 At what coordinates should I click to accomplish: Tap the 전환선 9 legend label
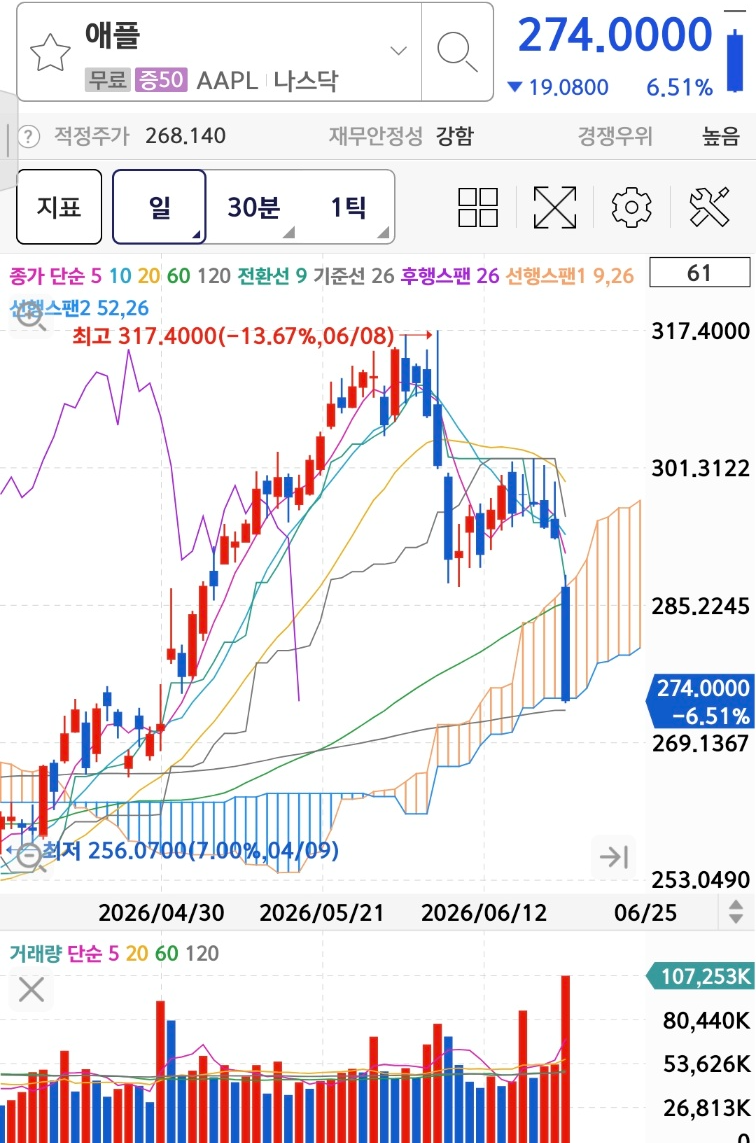tap(272, 276)
